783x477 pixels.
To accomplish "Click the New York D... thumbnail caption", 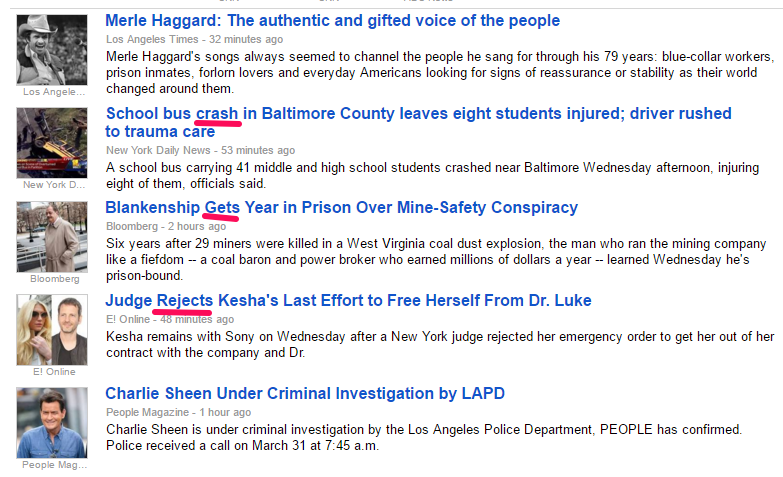I will click(52, 185).
